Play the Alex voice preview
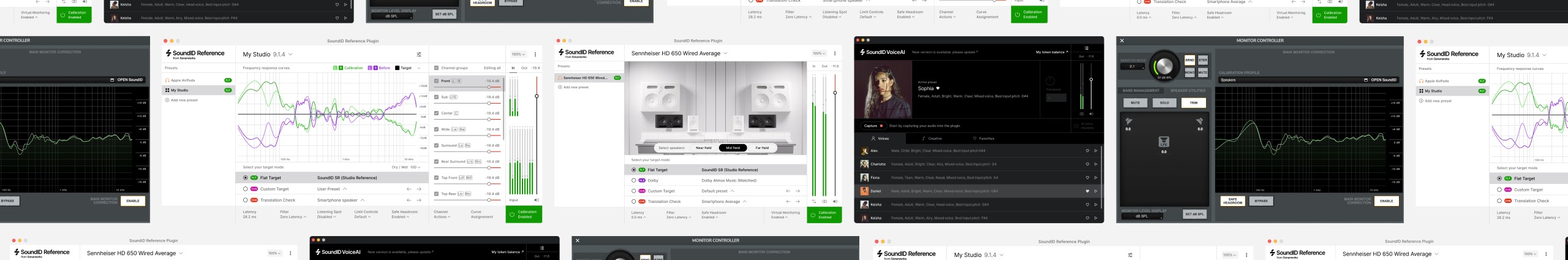 [x=1096, y=151]
